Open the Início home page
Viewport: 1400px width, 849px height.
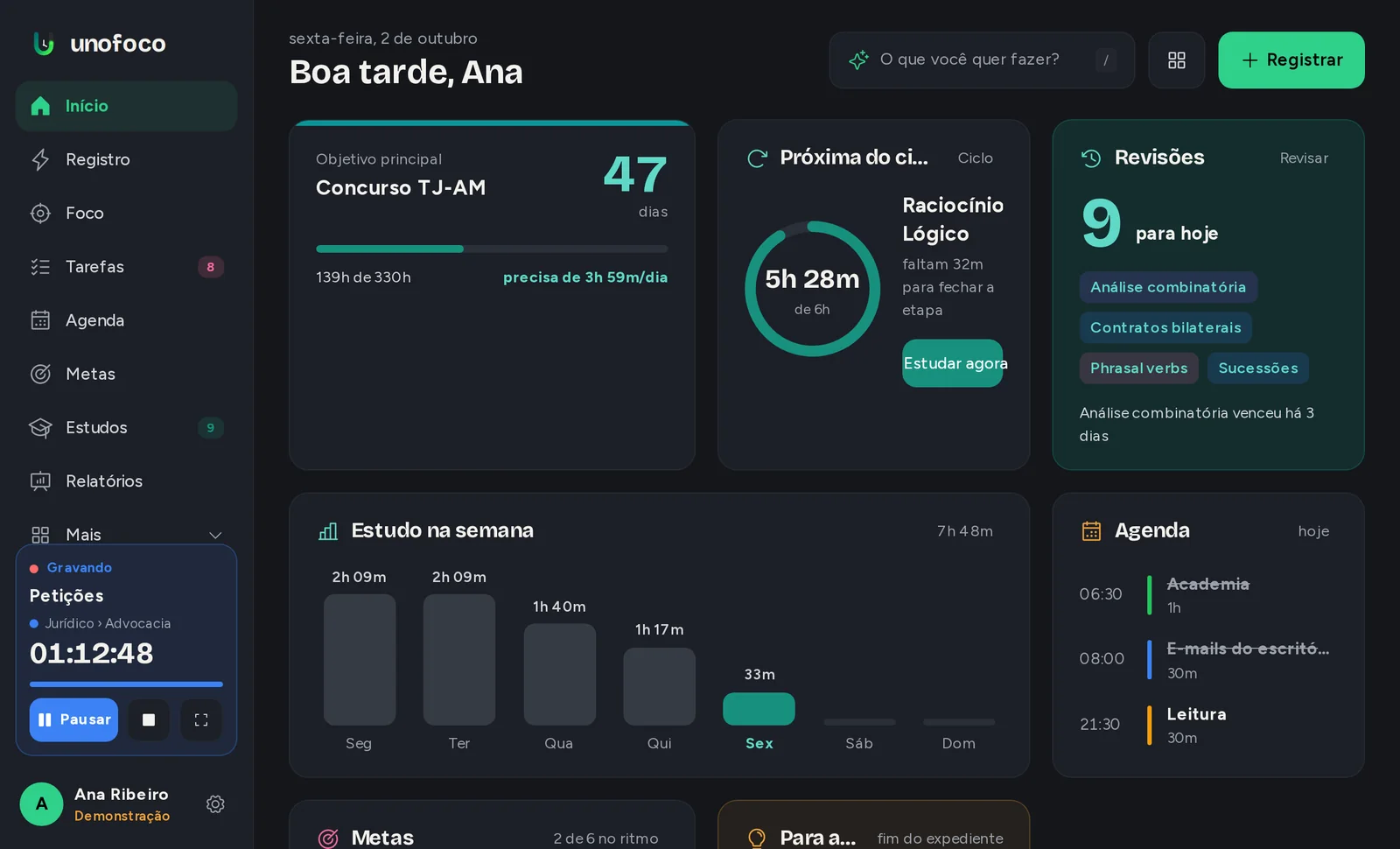[126, 106]
